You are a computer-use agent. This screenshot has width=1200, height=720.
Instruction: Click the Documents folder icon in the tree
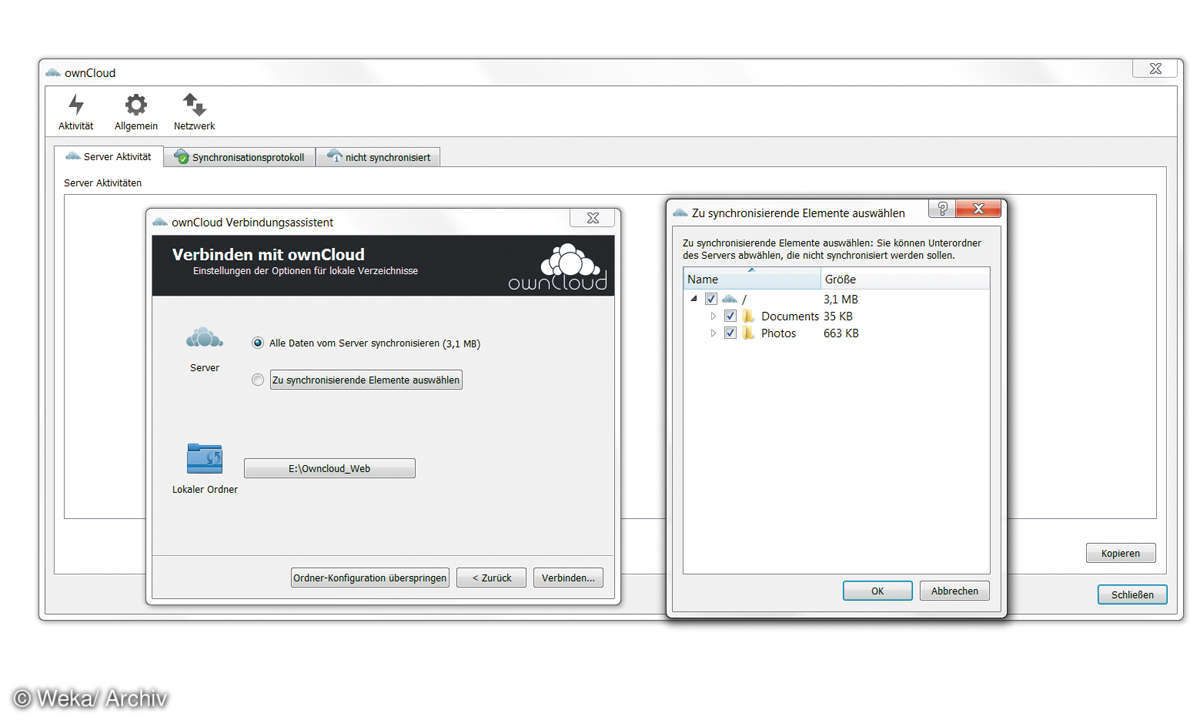748,316
